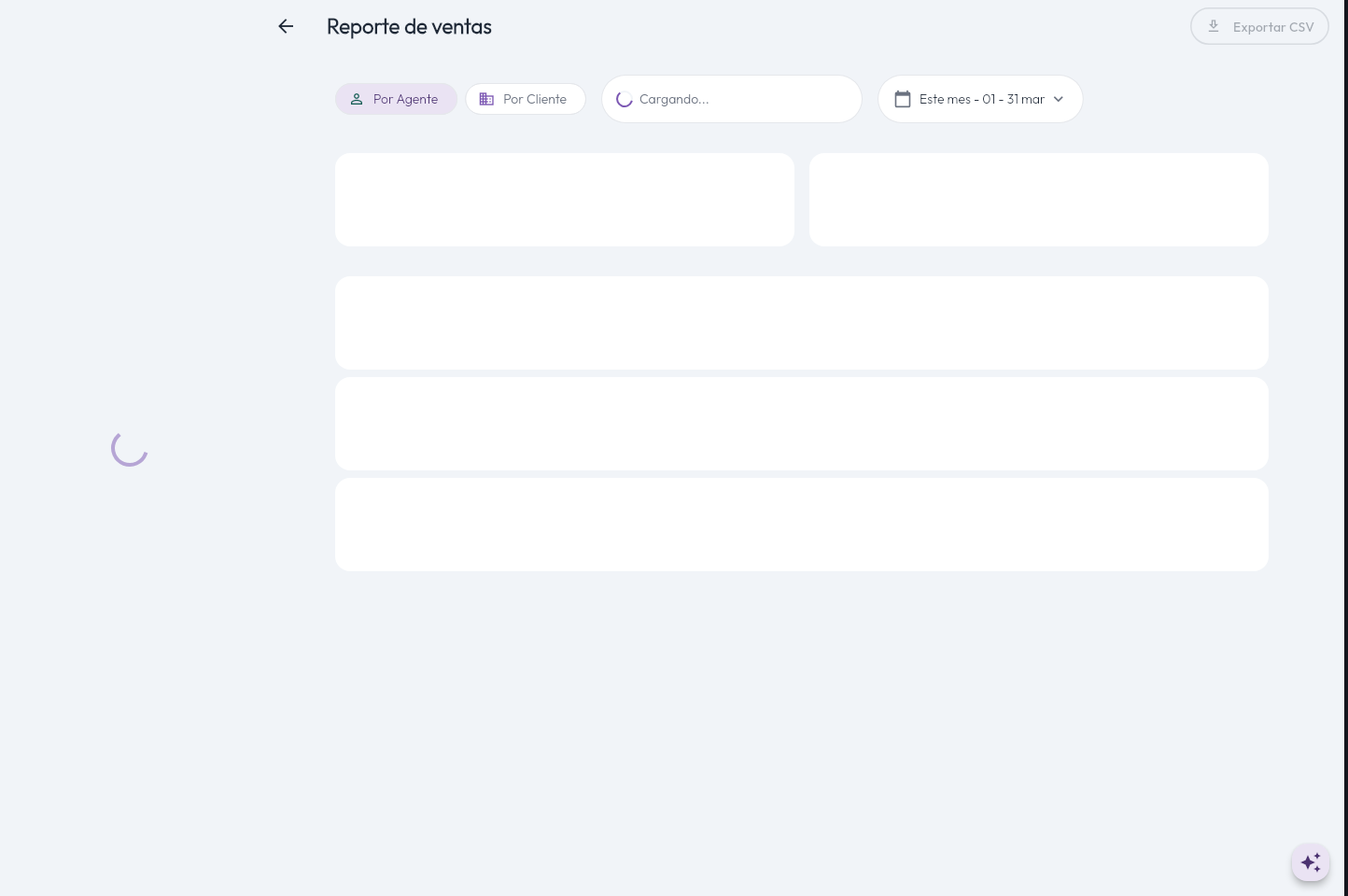Click the download icon in Exportar CSV
Viewport: 1348px width, 896px height.
click(x=1214, y=26)
